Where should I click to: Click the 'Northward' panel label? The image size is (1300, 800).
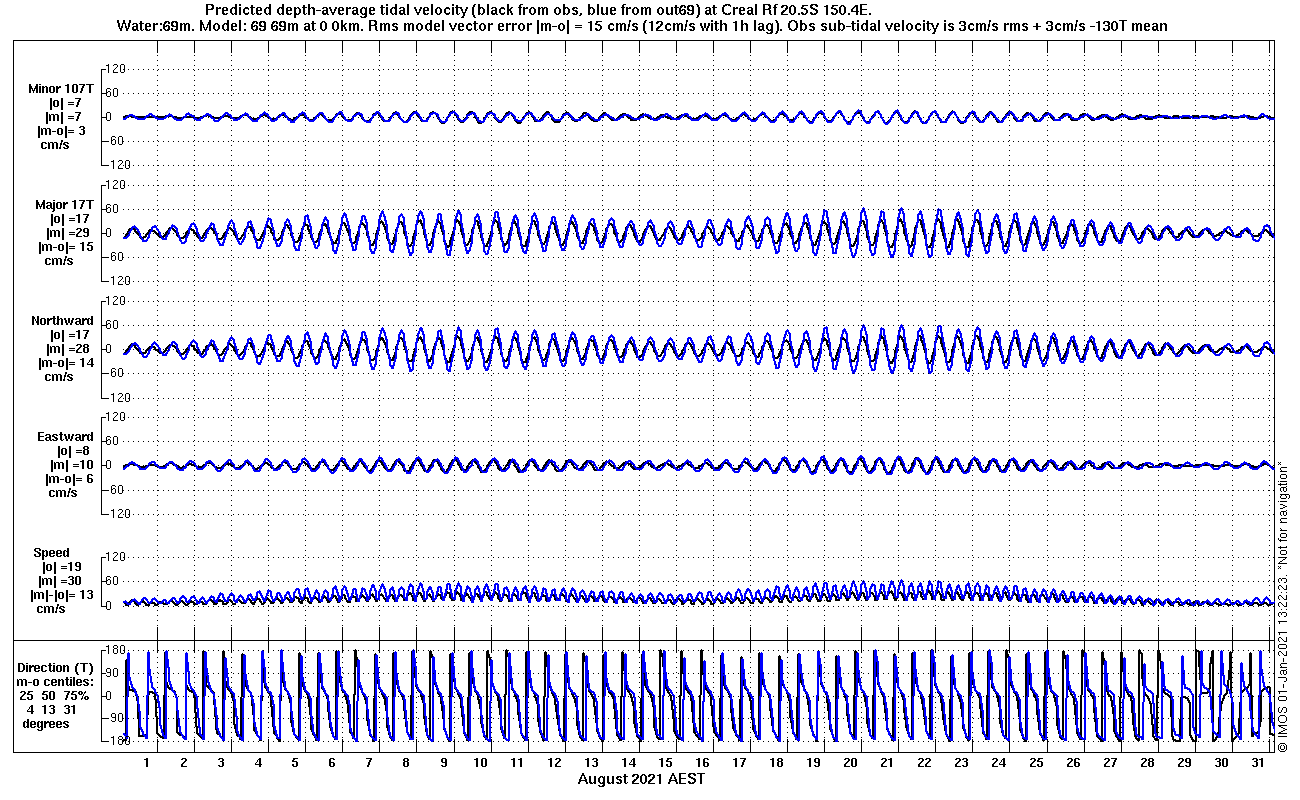[62, 321]
